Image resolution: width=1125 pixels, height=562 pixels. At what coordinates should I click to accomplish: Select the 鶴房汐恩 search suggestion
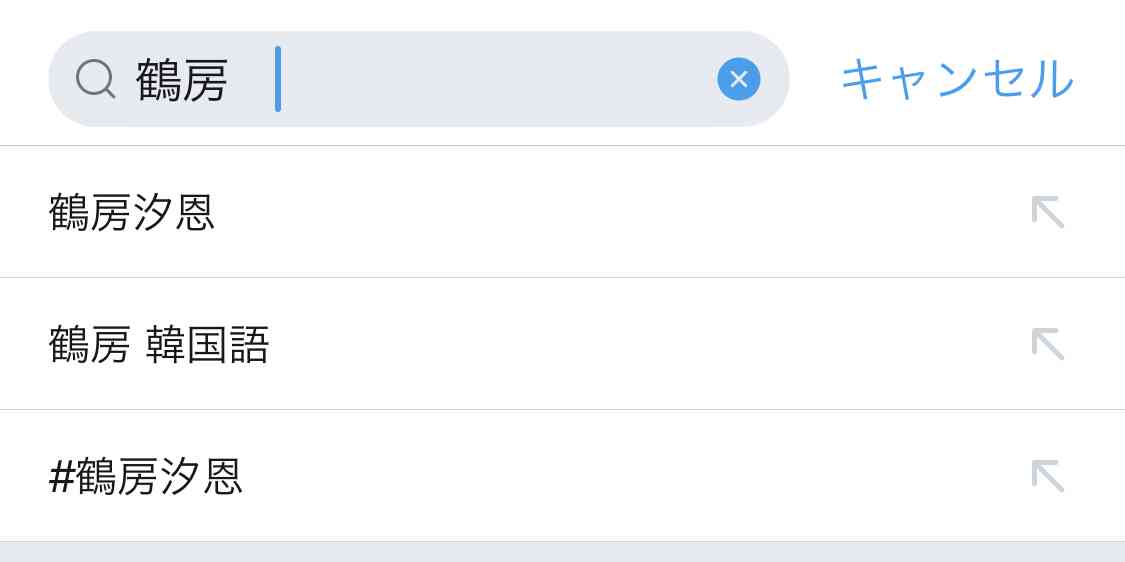[x=131, y=212]
